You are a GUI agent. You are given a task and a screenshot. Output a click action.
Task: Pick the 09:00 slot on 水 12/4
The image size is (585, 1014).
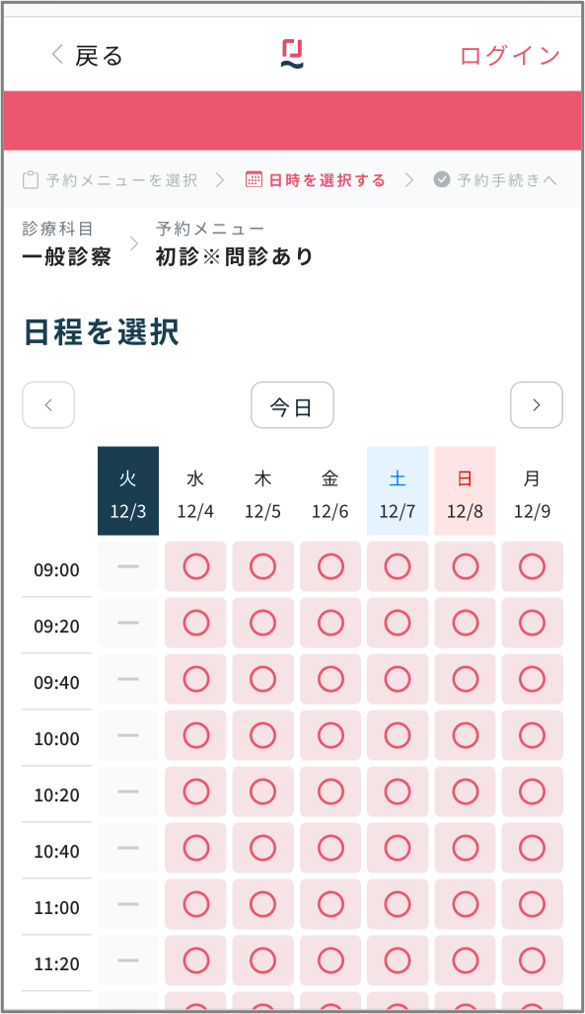click(196, 566)
